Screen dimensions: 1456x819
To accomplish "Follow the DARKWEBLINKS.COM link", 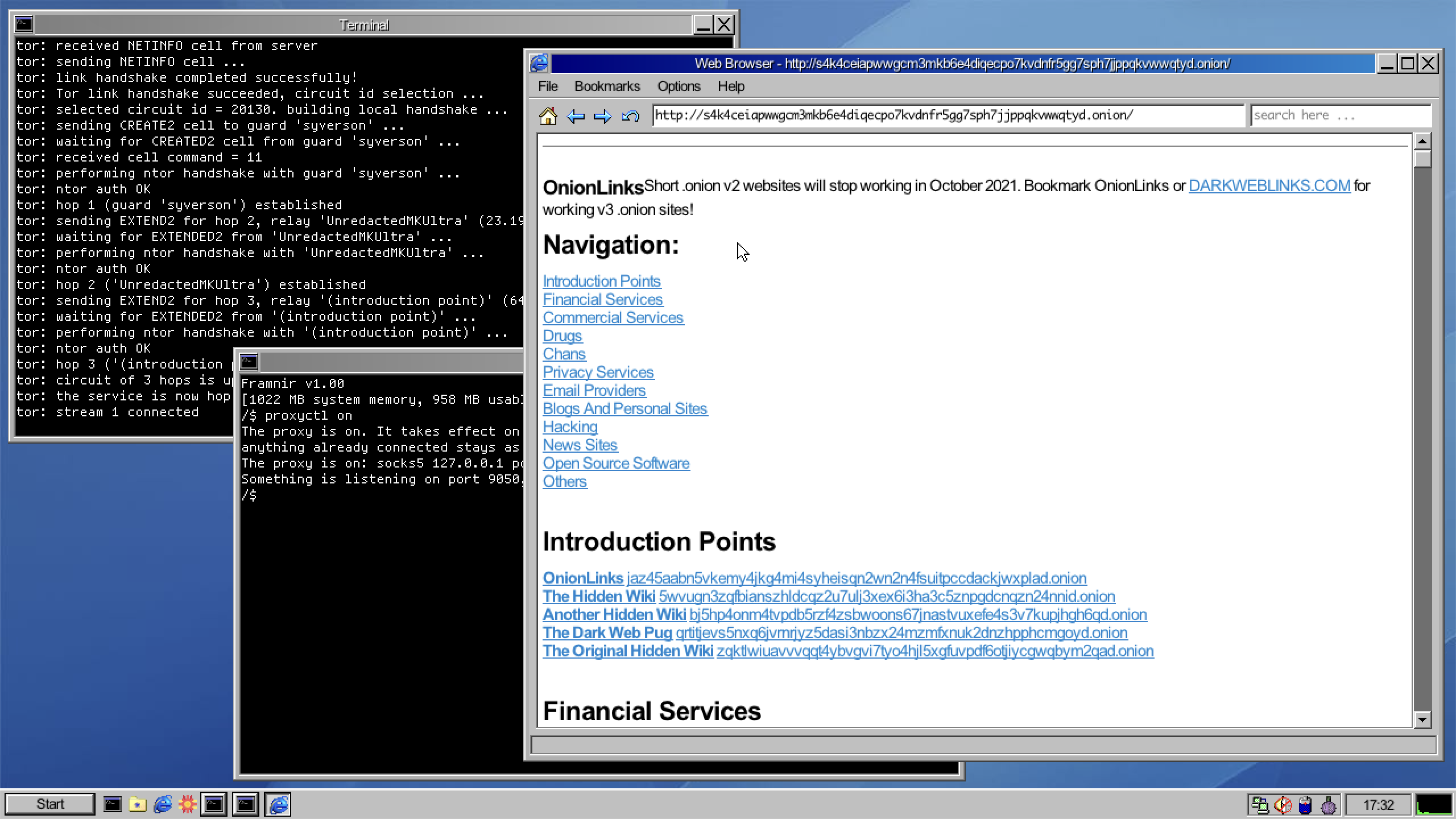I will 1269,186.
